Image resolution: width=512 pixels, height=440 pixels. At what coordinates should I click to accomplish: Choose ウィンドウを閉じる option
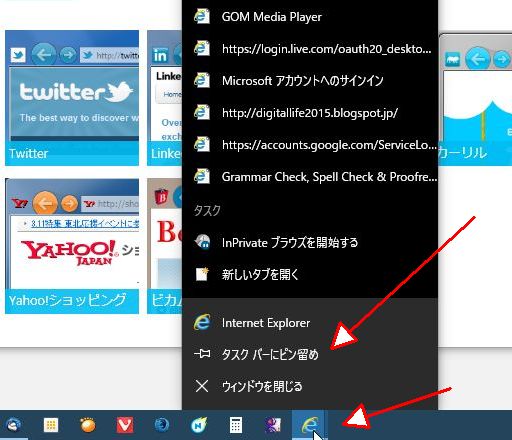tap(310, 386)
